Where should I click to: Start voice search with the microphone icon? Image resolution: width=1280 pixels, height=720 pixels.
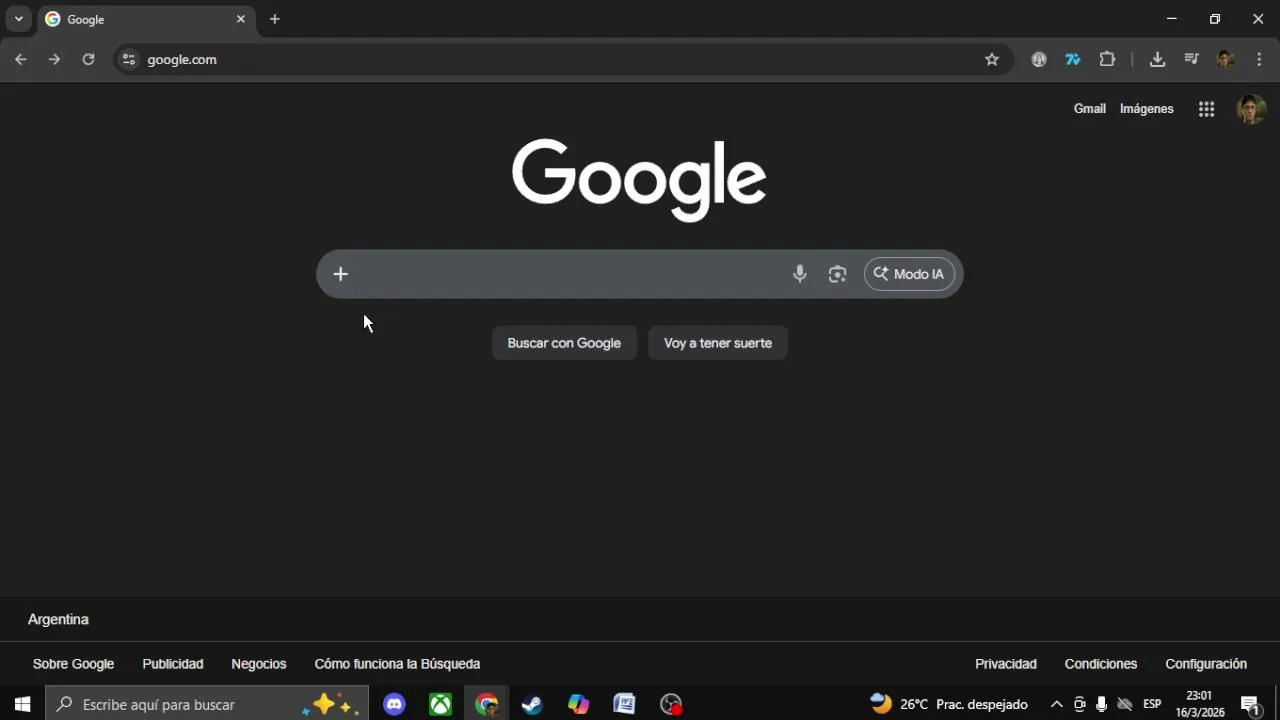[800, 274]
